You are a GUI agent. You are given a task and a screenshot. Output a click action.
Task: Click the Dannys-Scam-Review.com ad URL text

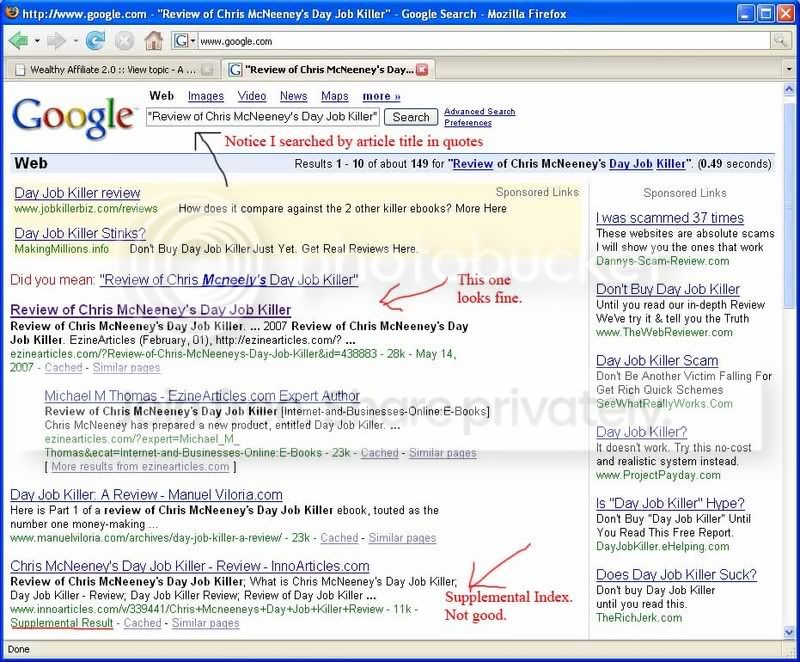[x=663, y=261]
